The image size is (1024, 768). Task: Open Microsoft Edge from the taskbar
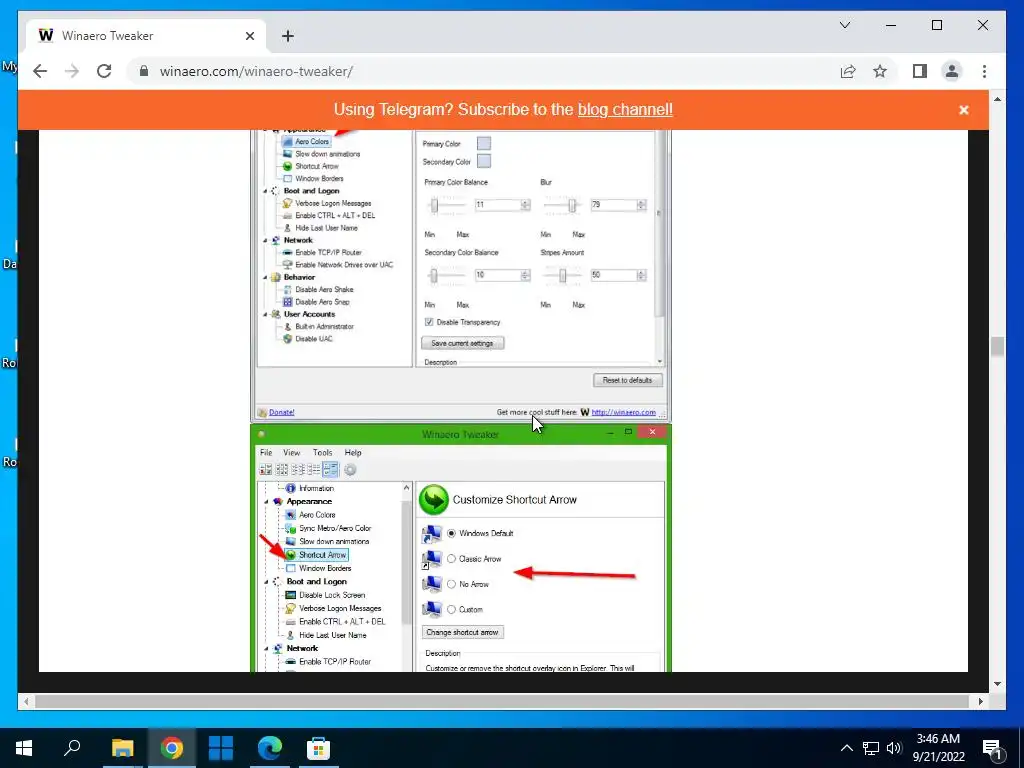[269, 748]
